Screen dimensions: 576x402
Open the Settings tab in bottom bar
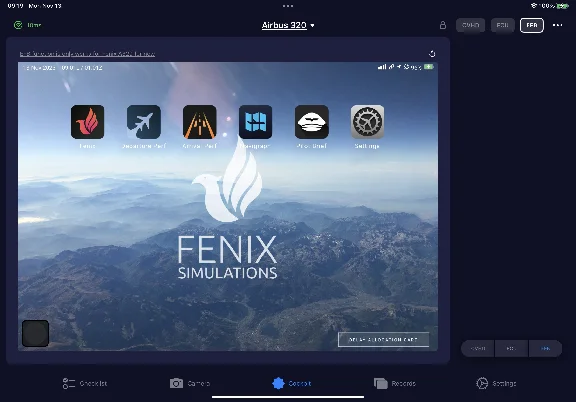496,383
